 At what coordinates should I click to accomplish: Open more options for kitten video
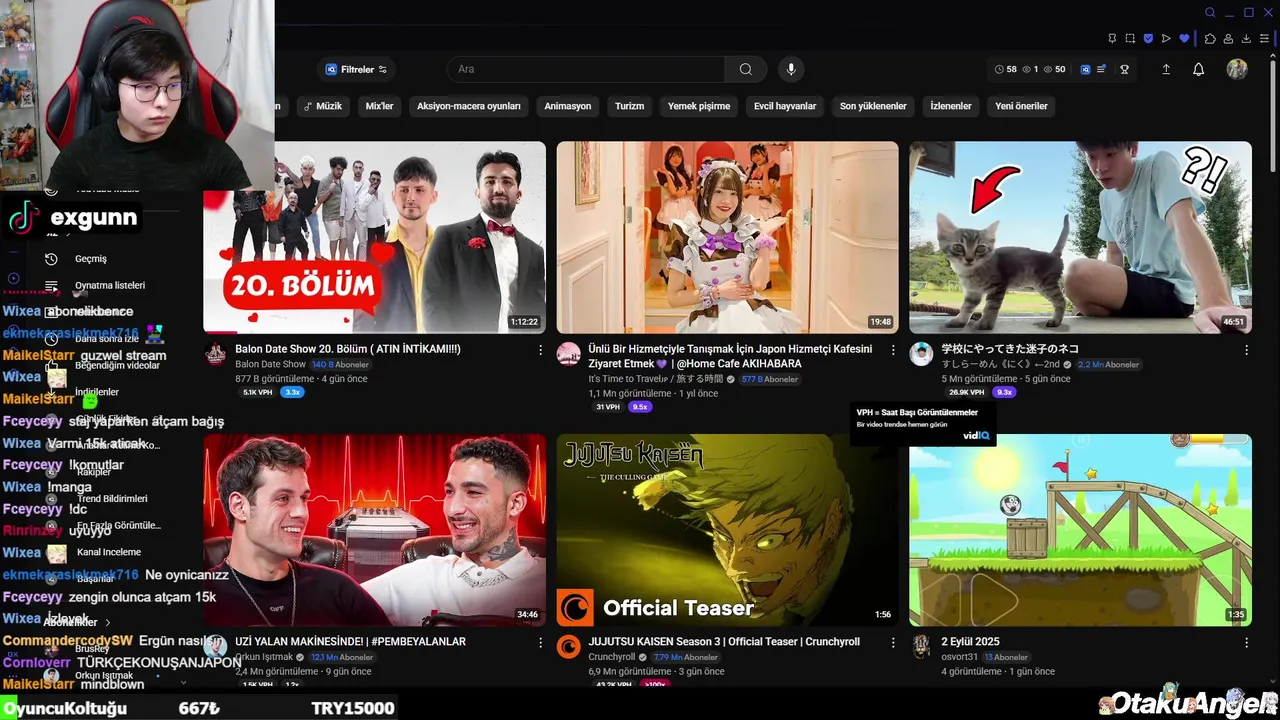tap(1246, 350)
